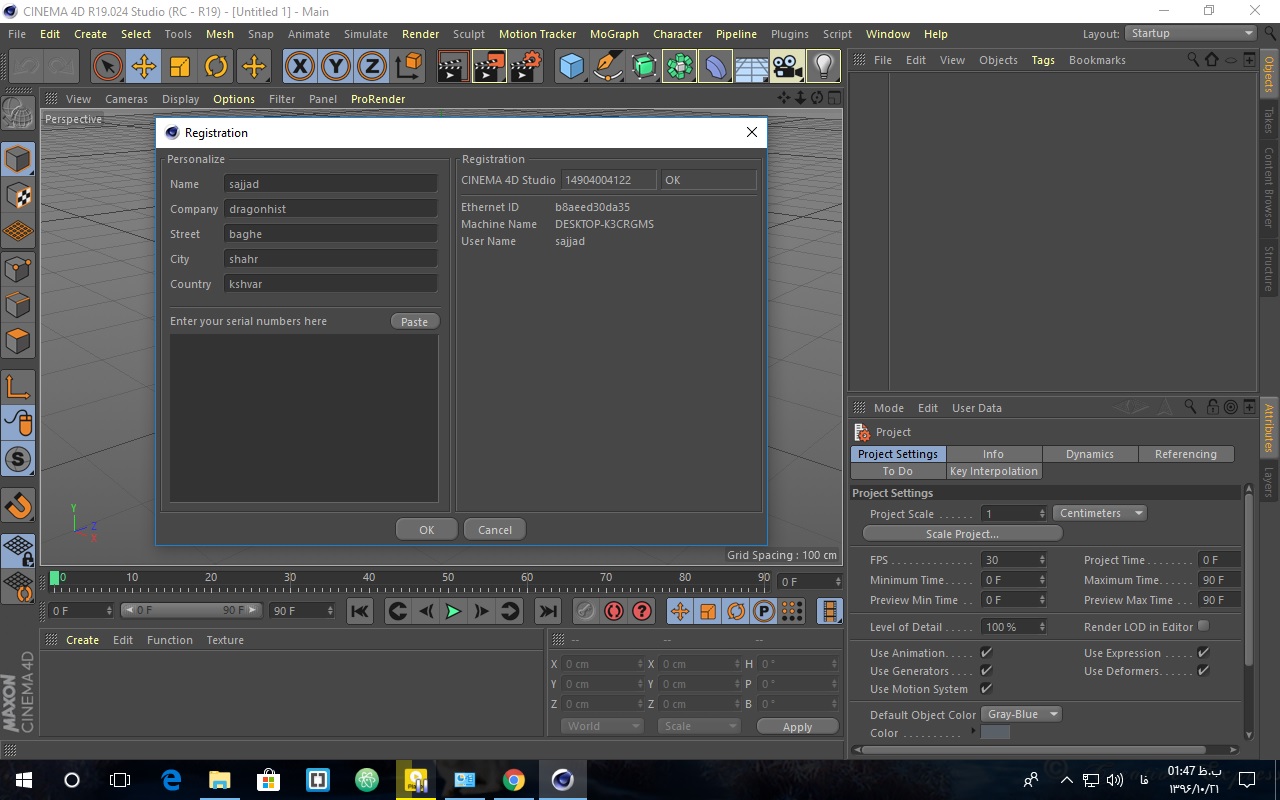Uncheck Use Expression checkbox

click(1203, 653)
